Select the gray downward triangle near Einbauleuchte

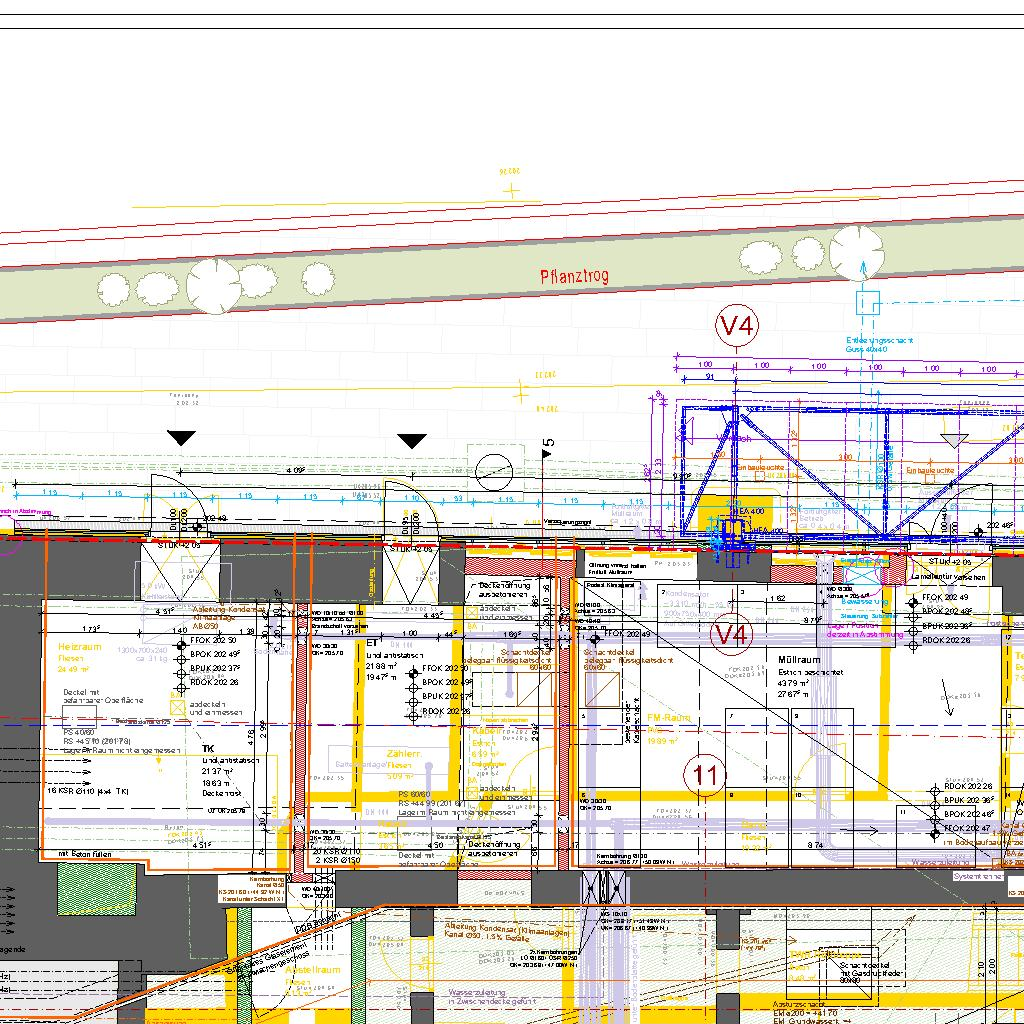(950, 439)
